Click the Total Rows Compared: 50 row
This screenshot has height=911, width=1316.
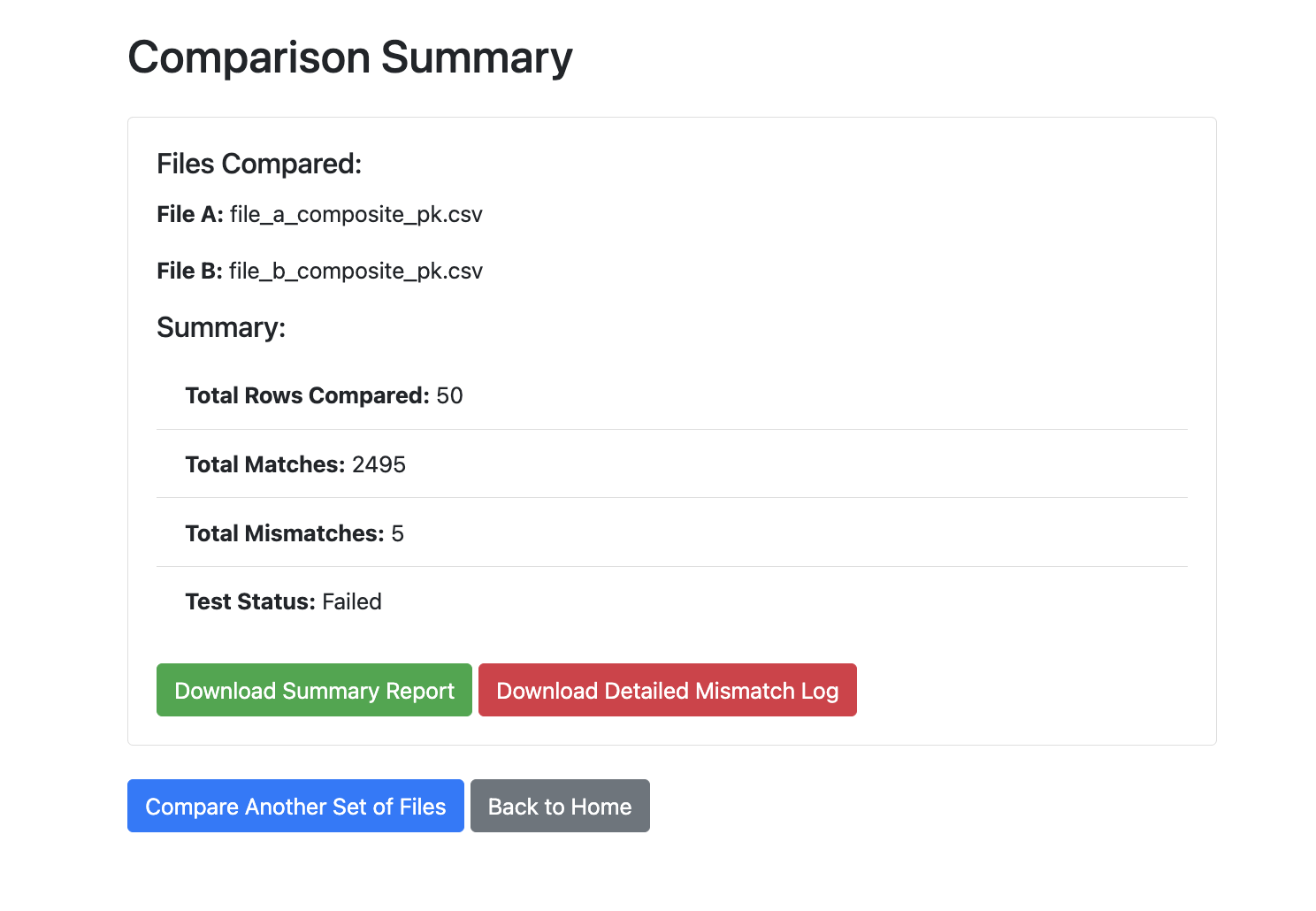672,395
